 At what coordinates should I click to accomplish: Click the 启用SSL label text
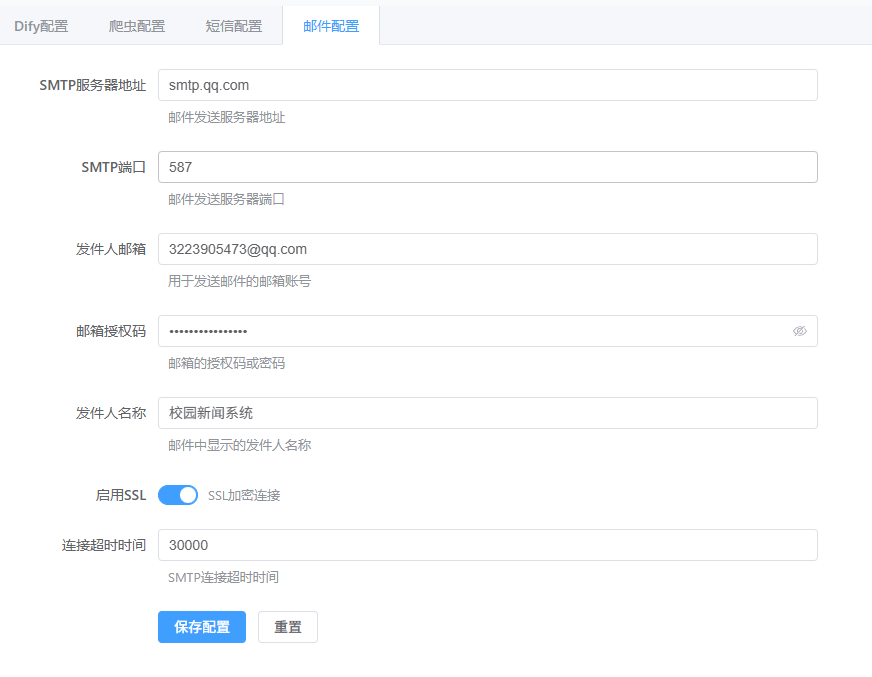120,495
